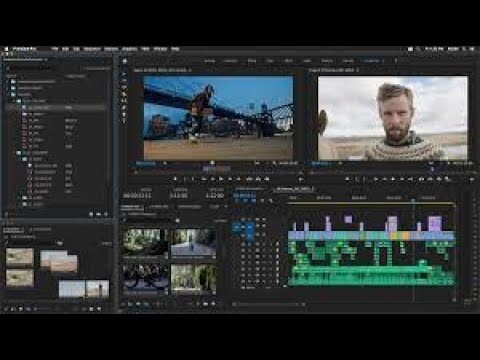Open the Timeline display settings wrench

pyautogui.click(x=270, y=201)
